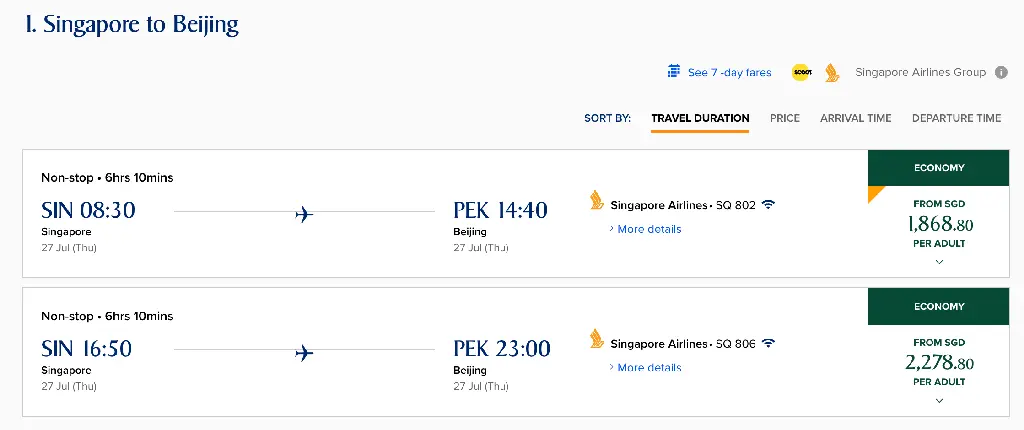Click the calendar icon beside 7-day fares

(x=674, y=71)
